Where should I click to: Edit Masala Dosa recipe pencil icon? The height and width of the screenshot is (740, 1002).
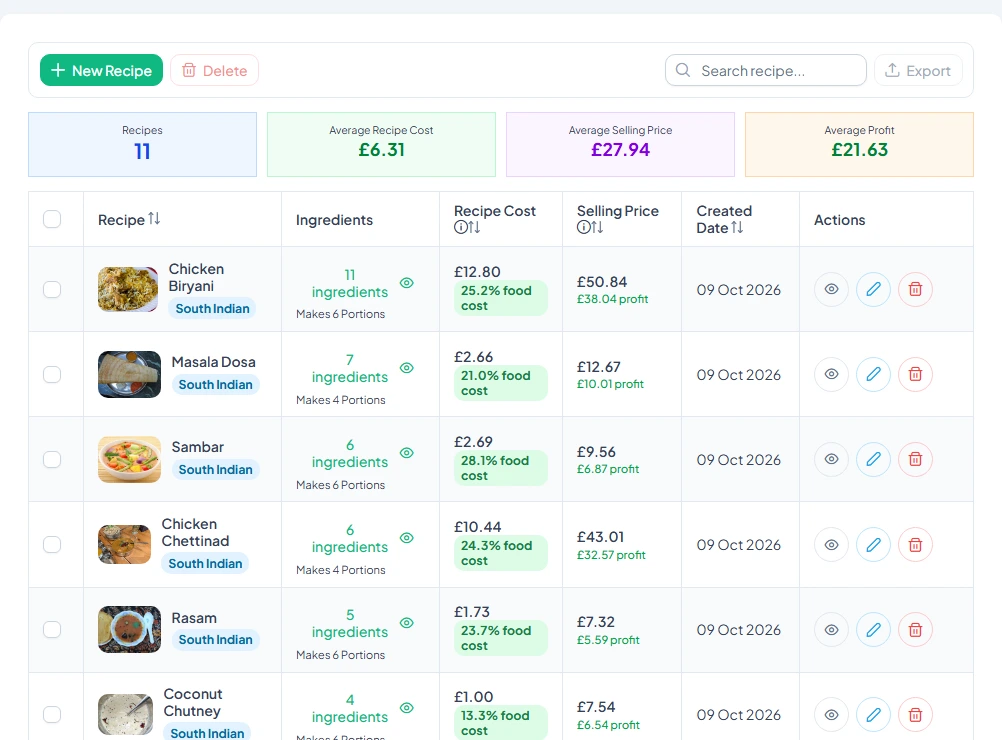click(874, 374)
